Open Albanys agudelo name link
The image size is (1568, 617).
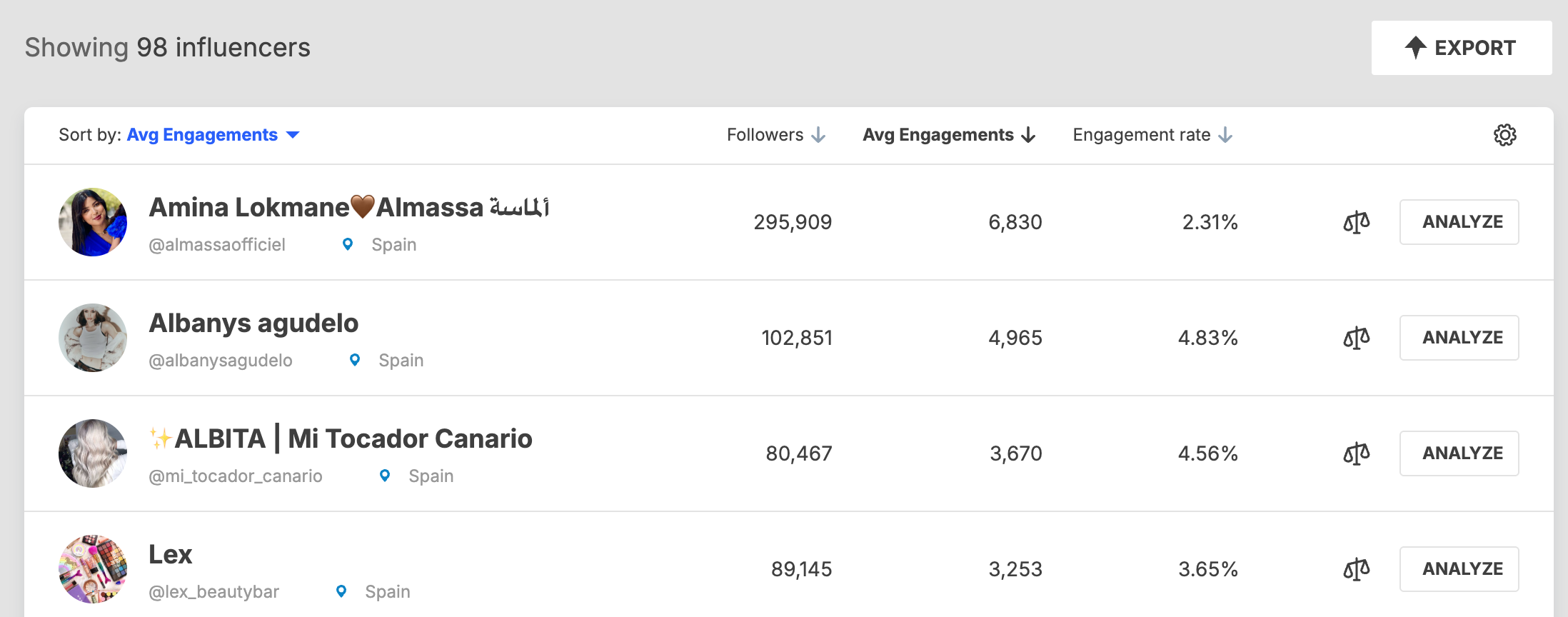(x=253, y=323)
